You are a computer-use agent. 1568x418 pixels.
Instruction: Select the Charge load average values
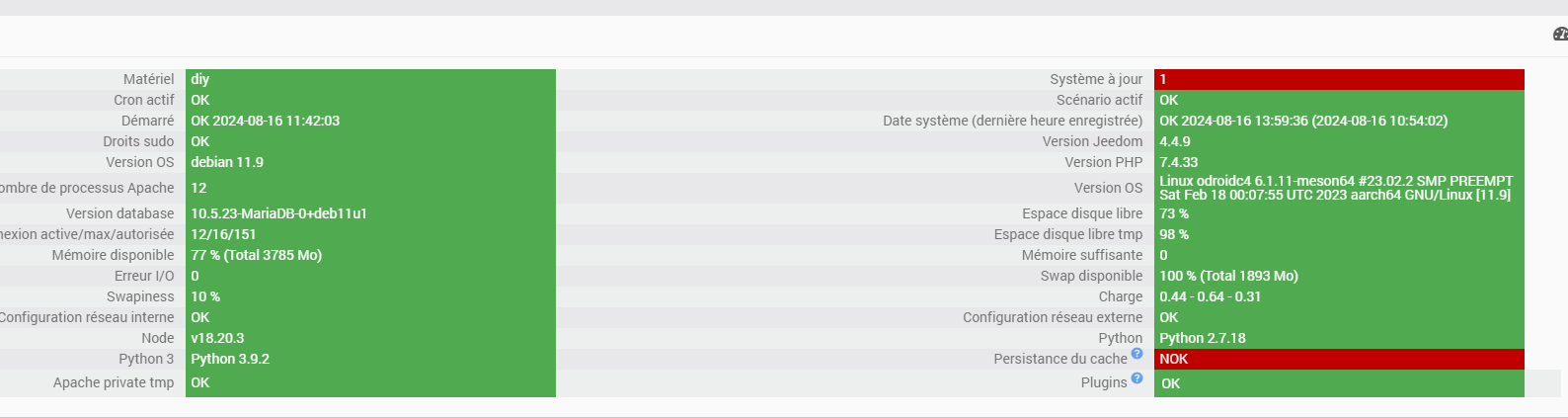pyautogui.click(x=1210, y=296)
